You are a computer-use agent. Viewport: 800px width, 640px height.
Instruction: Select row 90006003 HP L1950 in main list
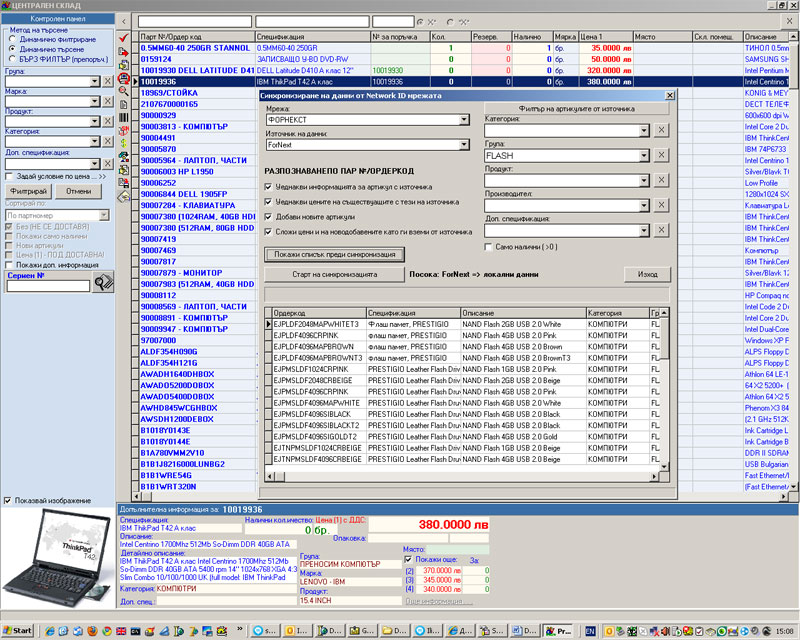click(x=197, y=171)
